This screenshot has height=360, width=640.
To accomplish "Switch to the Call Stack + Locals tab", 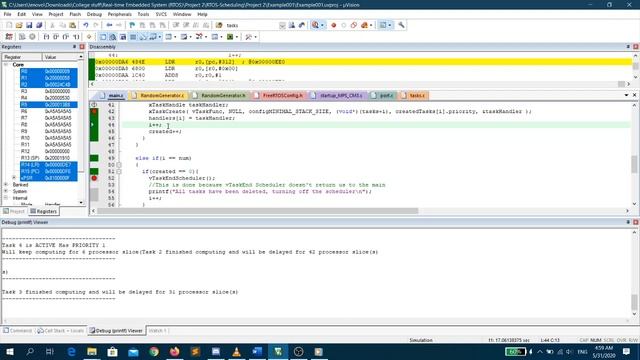I will pos(60,331).
